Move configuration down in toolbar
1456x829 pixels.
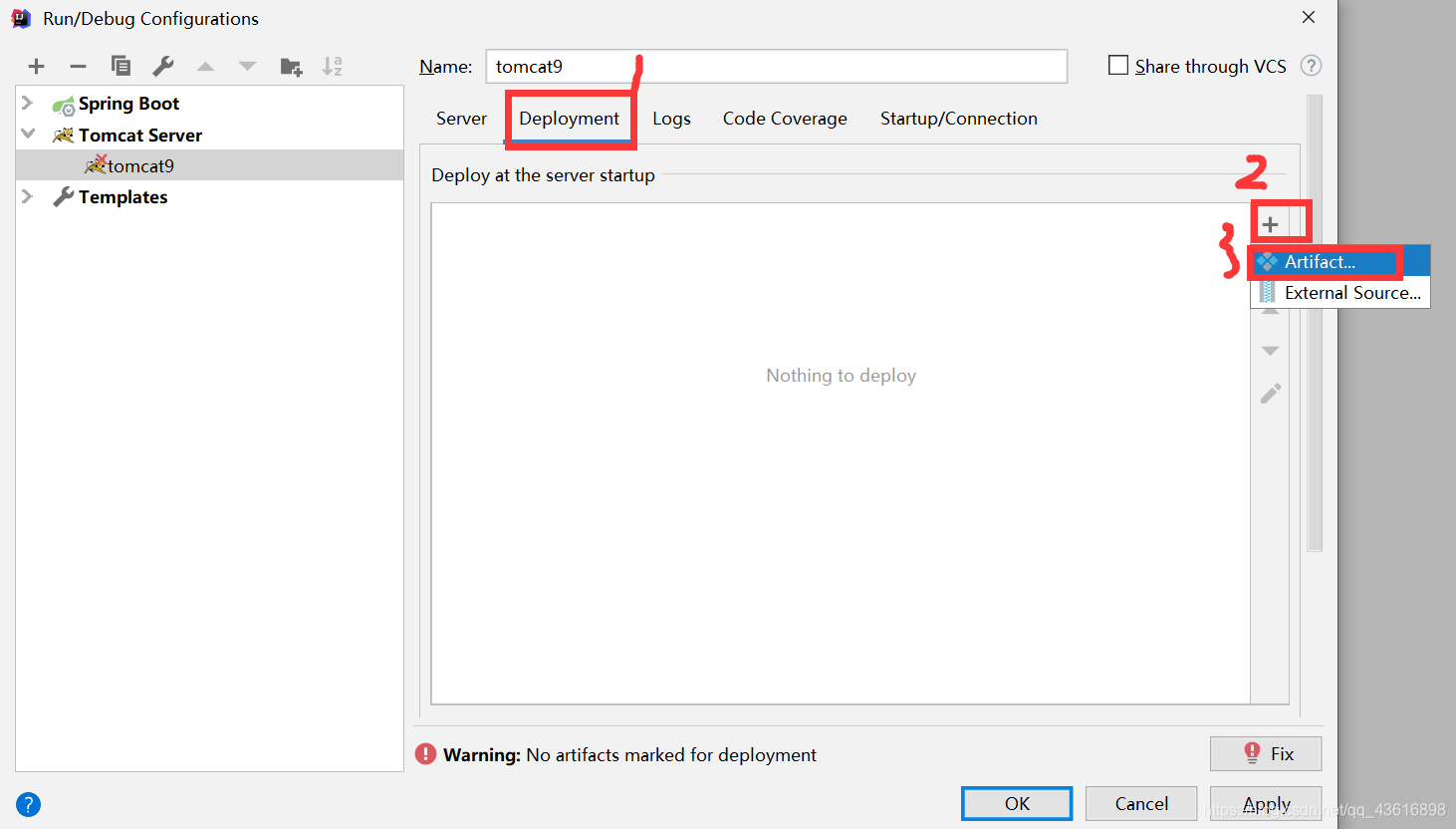(x=247, y=67)
